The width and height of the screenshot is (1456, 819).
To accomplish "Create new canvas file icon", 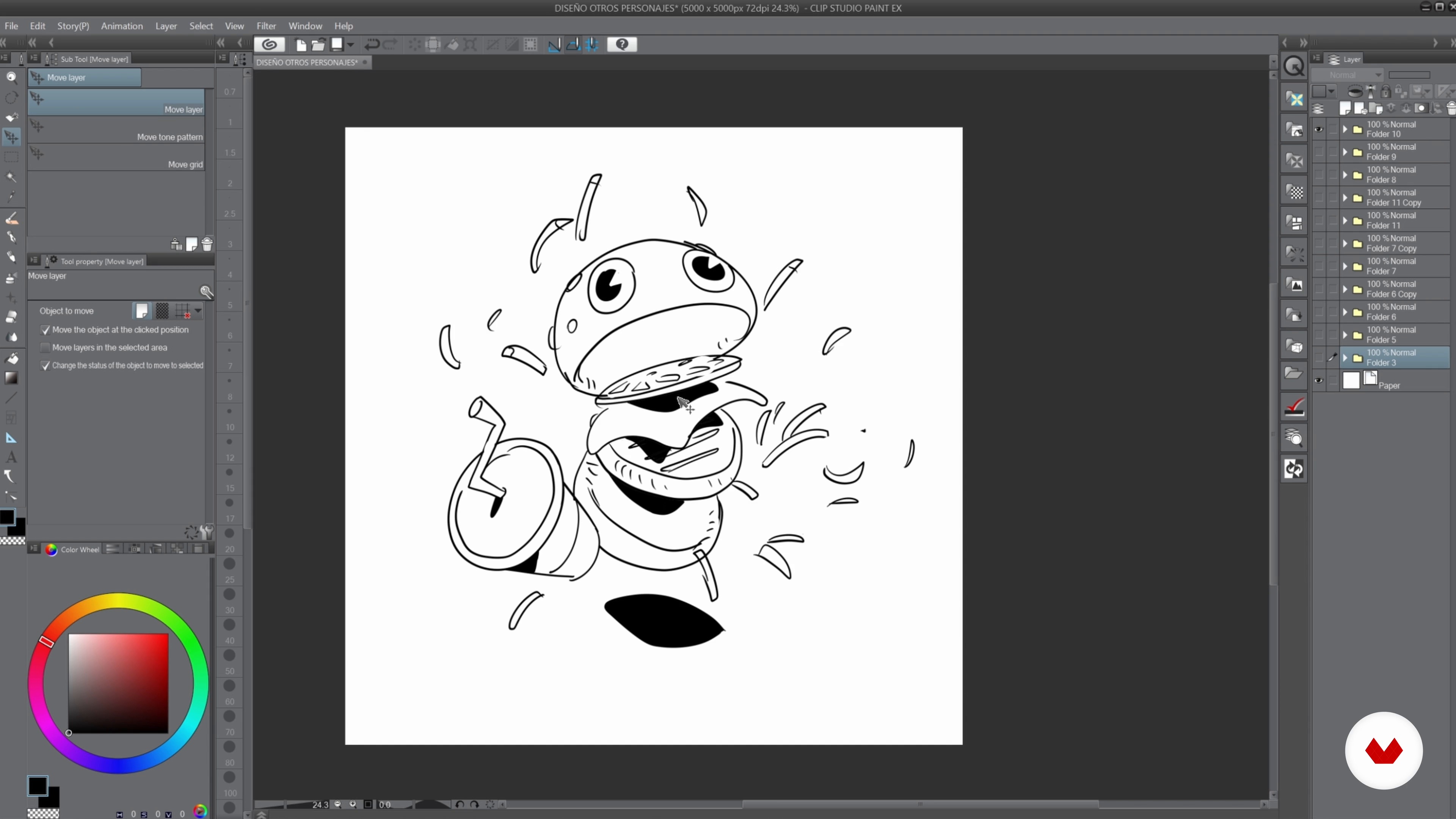I will tap(301, 45).
